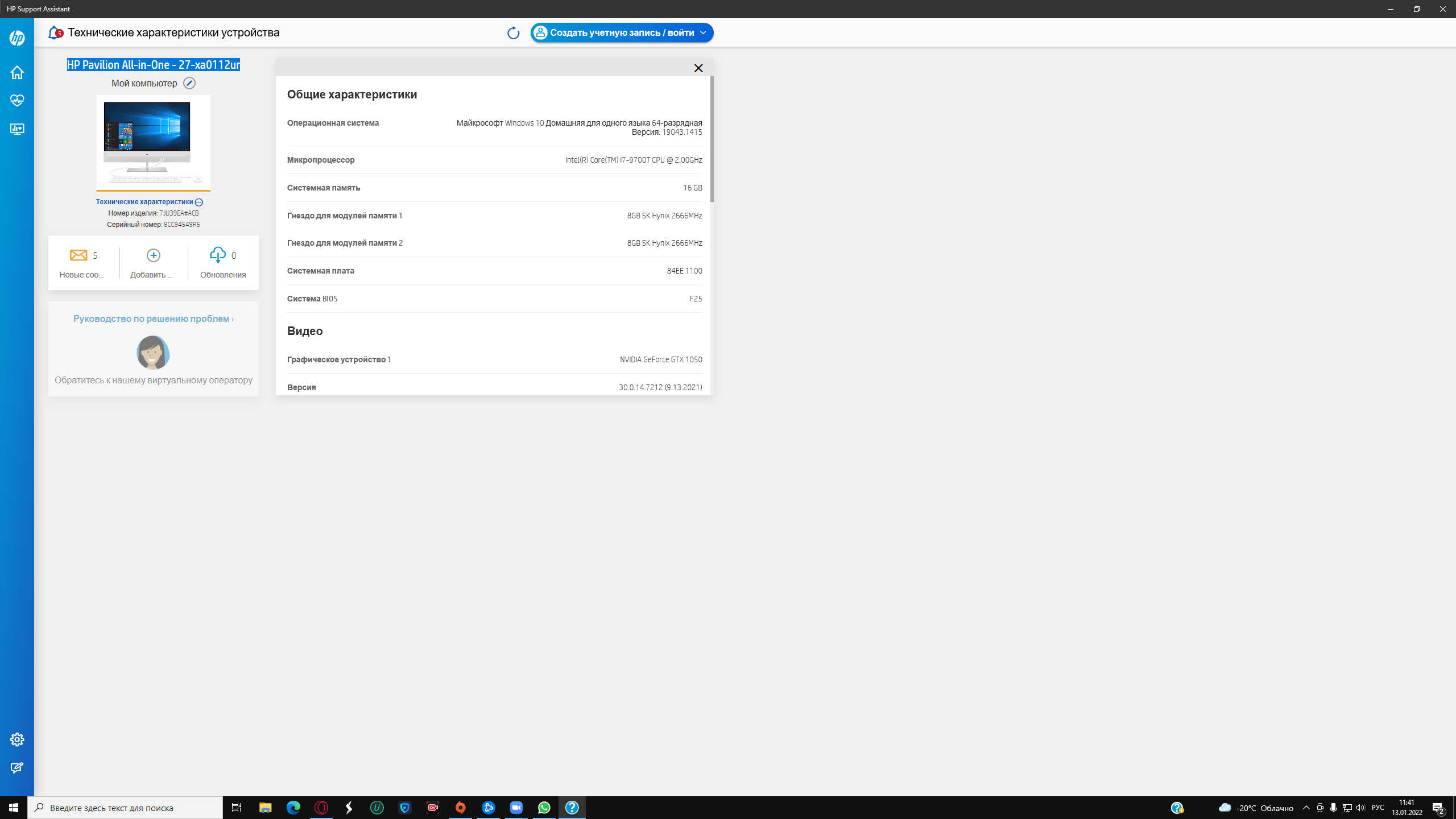Close the specifications panel with X
The height and width of the screenshot is (819, 1456).
pos(698,68)
